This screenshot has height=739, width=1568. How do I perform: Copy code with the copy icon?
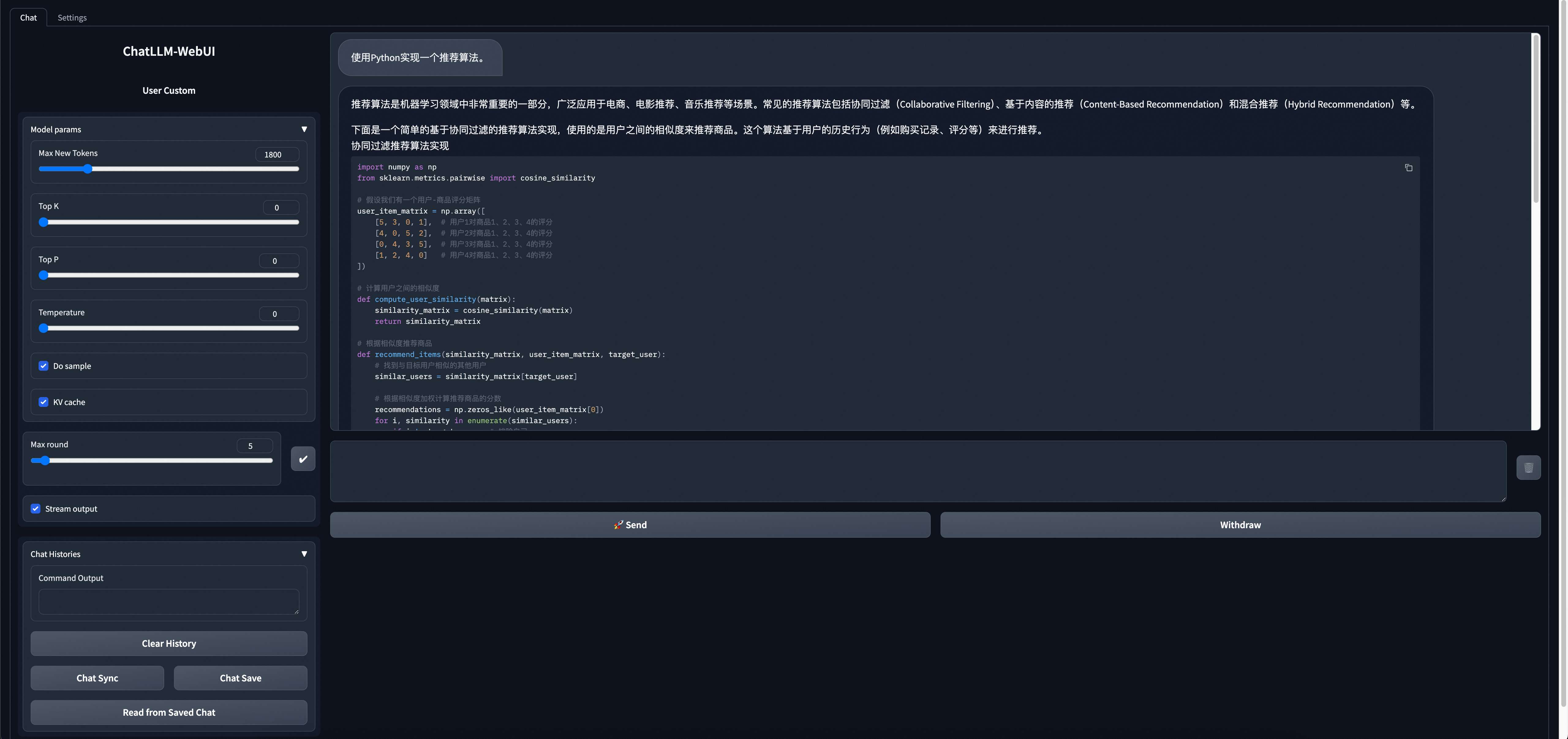(1408, 168)
